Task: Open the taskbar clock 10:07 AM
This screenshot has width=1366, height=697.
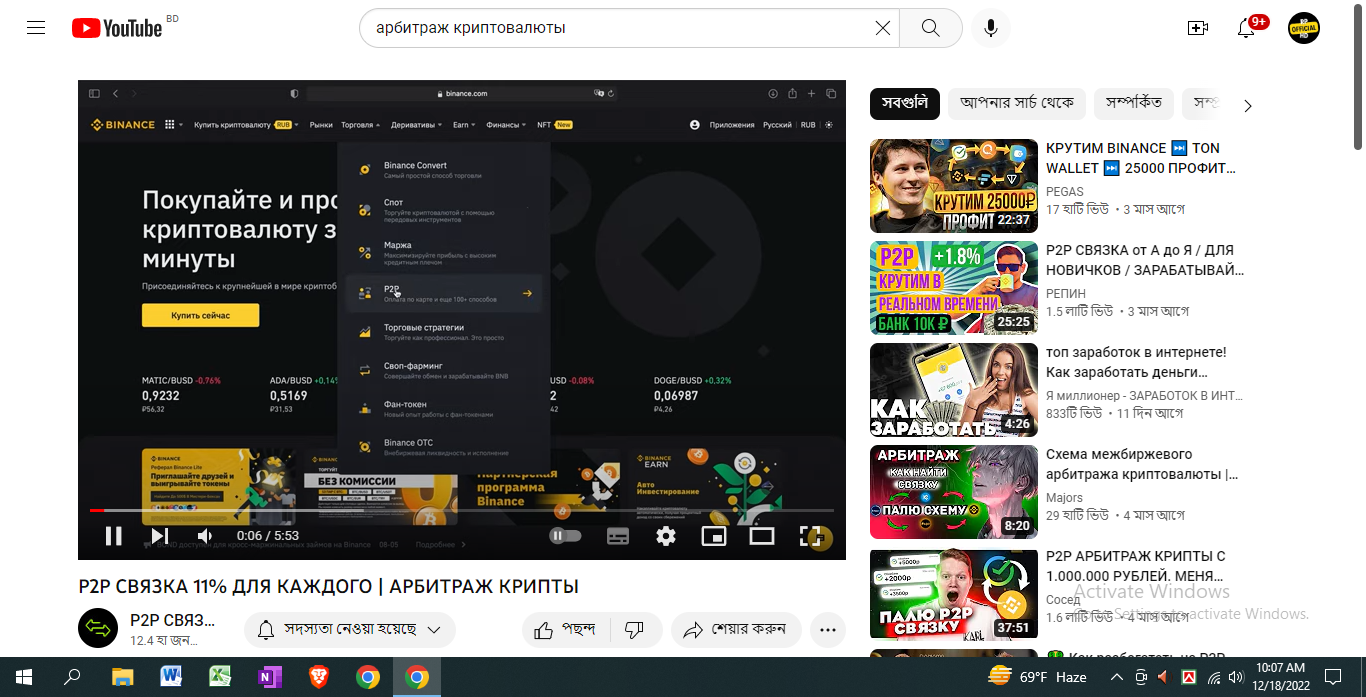Action: [x=1281, y=677]
